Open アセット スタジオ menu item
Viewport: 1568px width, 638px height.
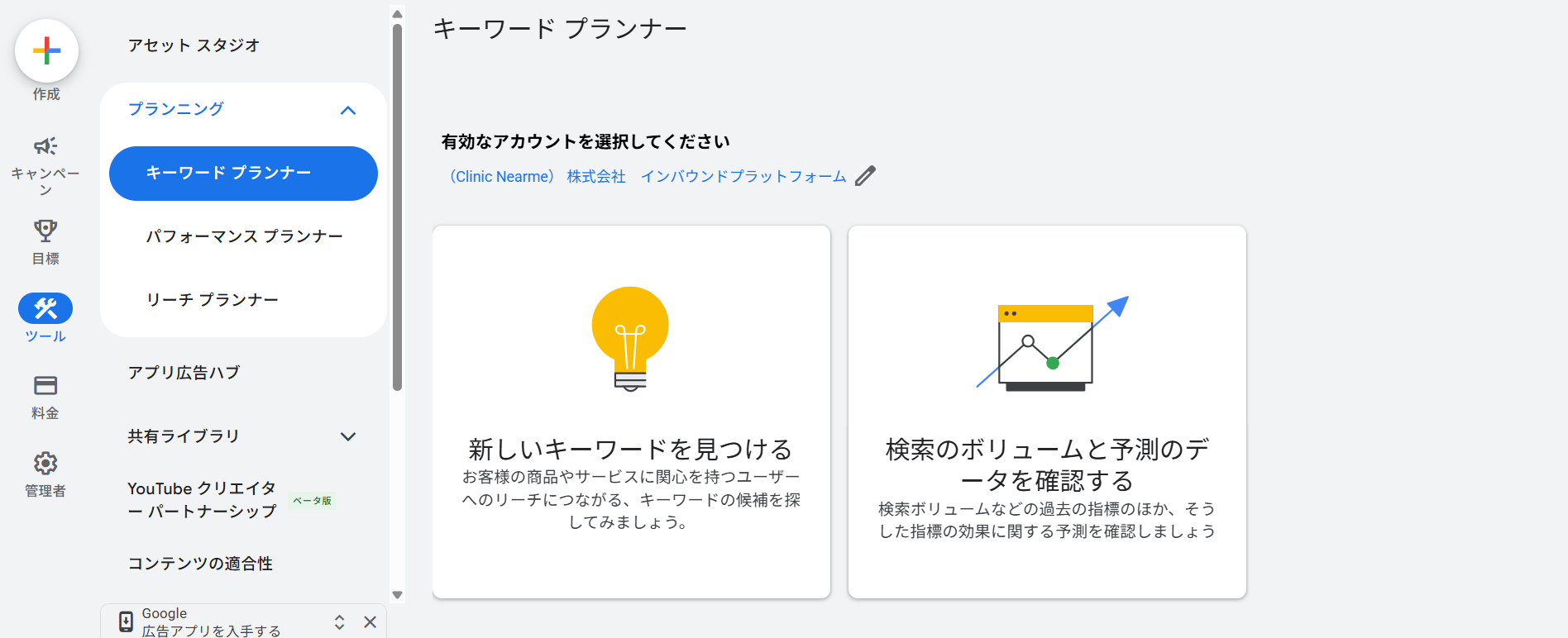(x=194, y=45)
